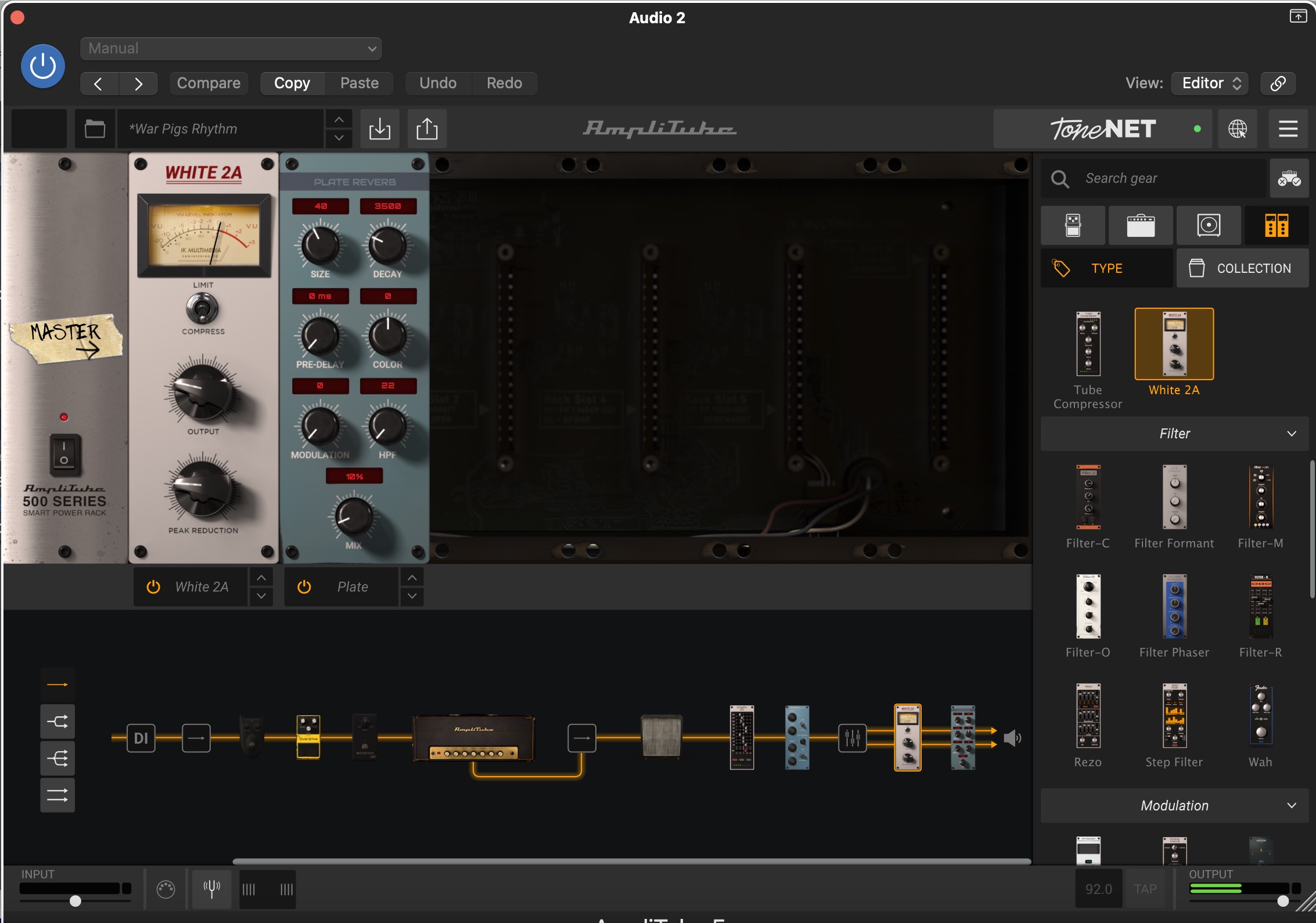Viewport: 1316px width, 923px height.
Task: Show cabinets speaker gear category
Action: [x=1209, y=225]
